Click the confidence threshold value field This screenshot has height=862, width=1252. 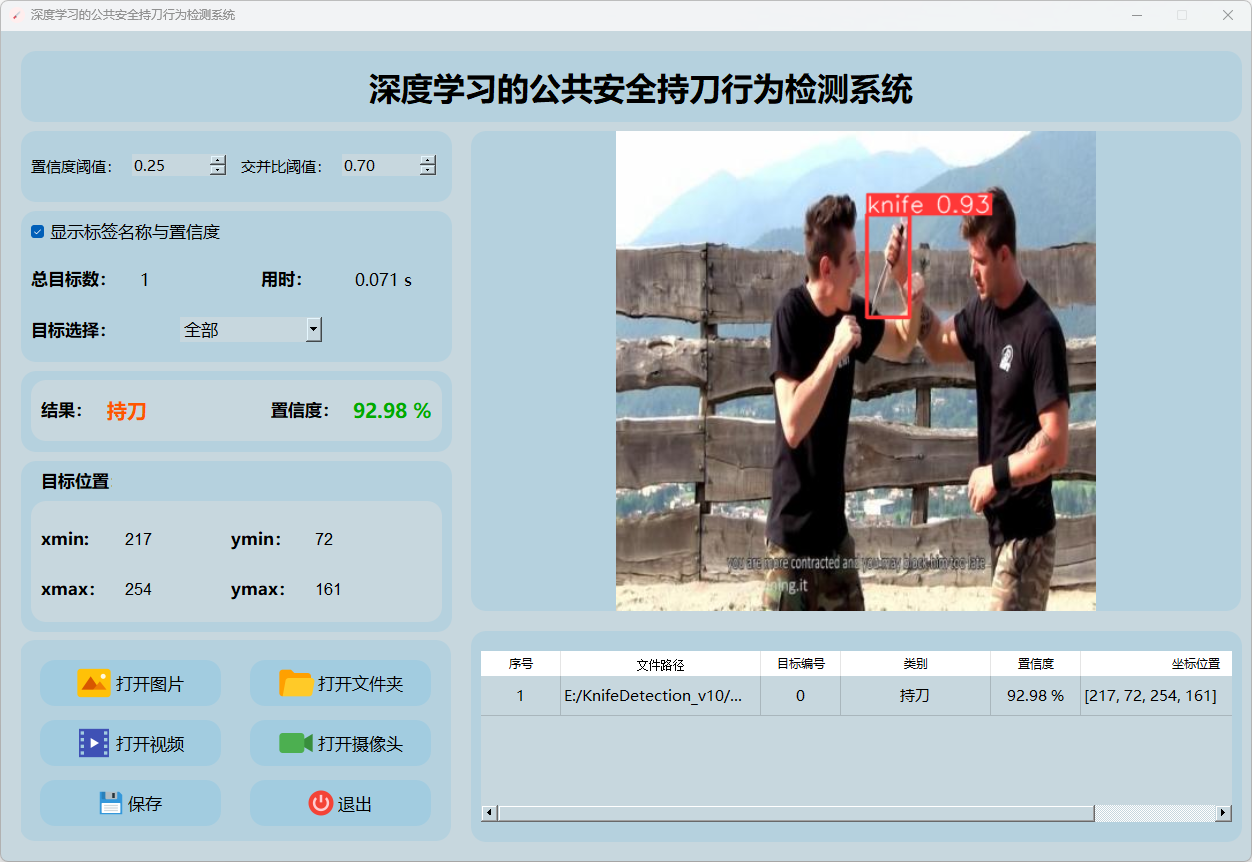coord(170,166)
